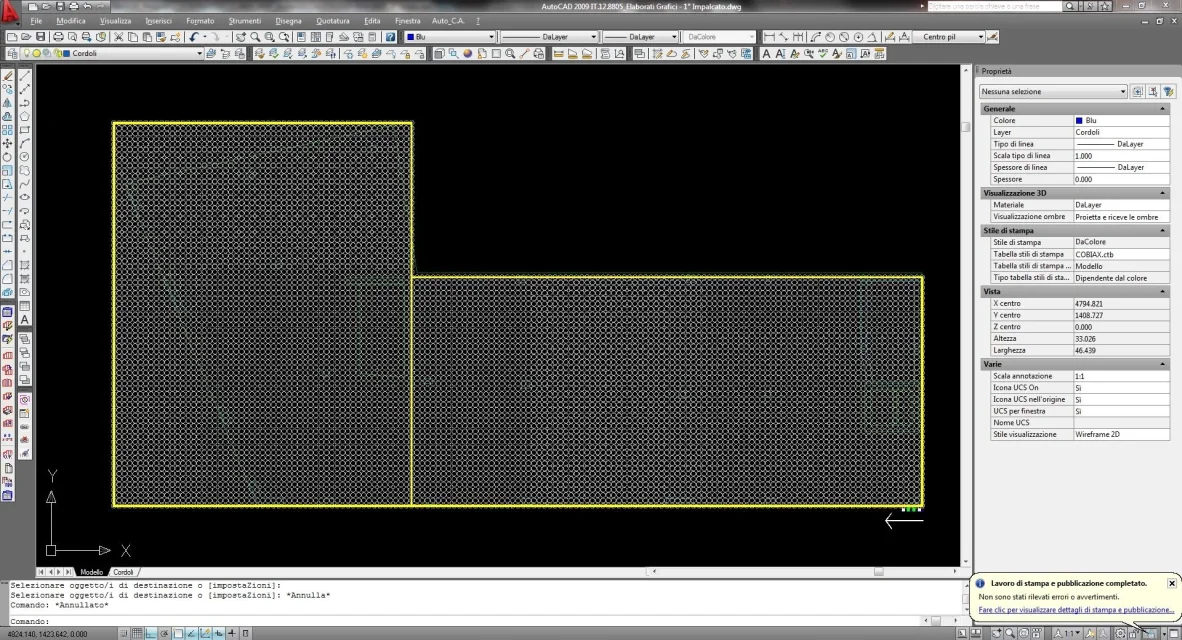
Task: Click the Radius dimension icon
Action: [829, 36]
